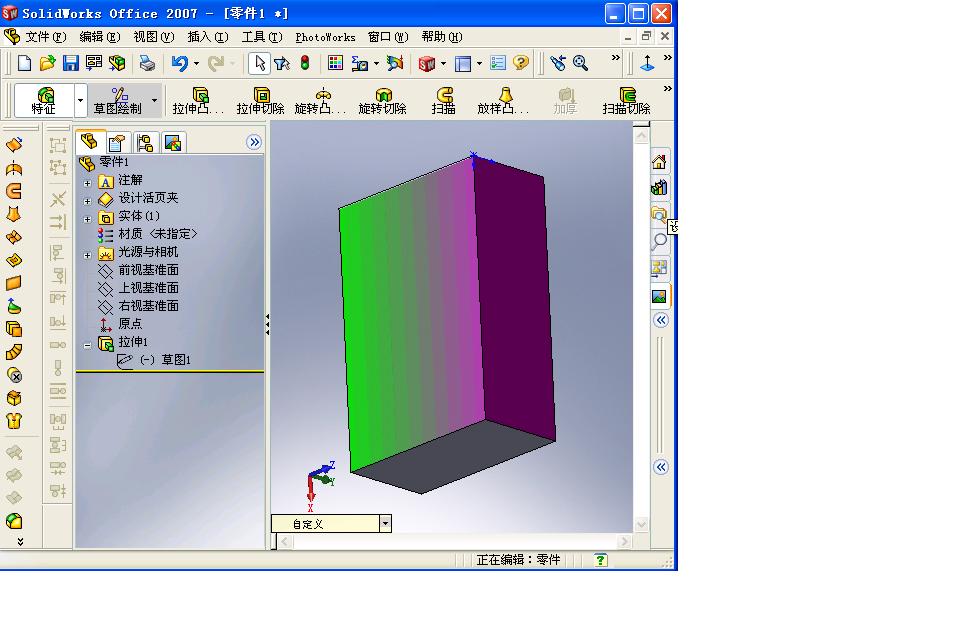Expand more left toolbar tools double-chevron
This screenshot has width=962, height=617.
(20, 541)
